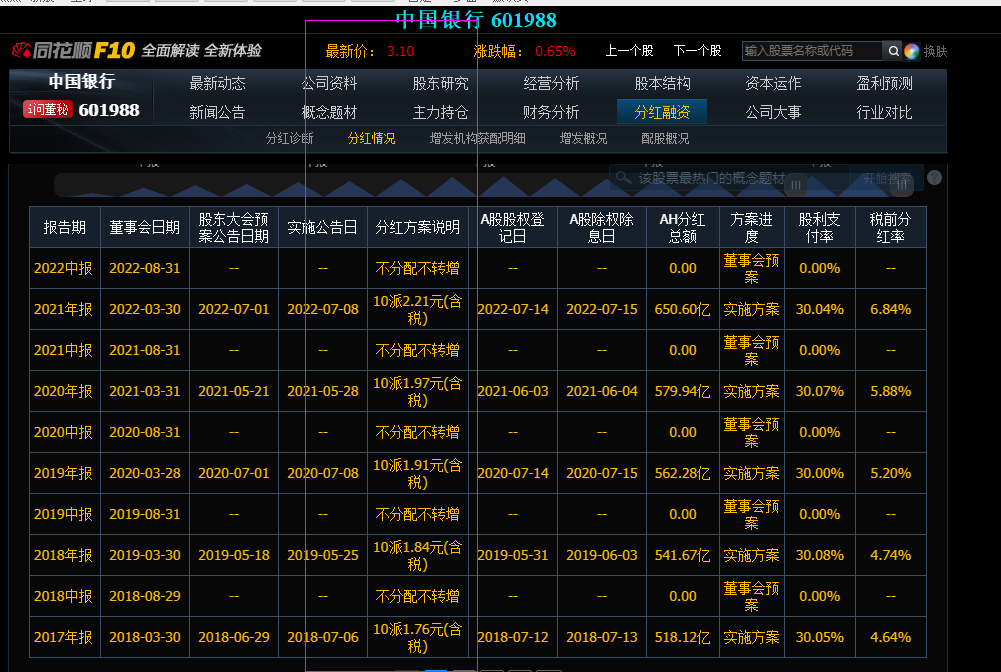
Task: Open the 公司资料 tab
Action: (x=329, y=84)
